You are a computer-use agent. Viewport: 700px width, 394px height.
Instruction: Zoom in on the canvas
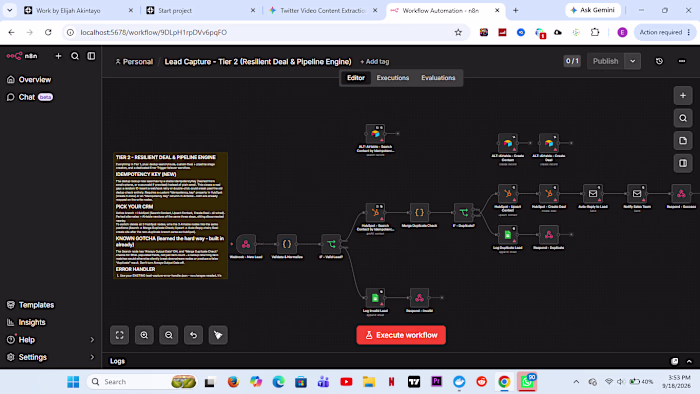(144, 335)
